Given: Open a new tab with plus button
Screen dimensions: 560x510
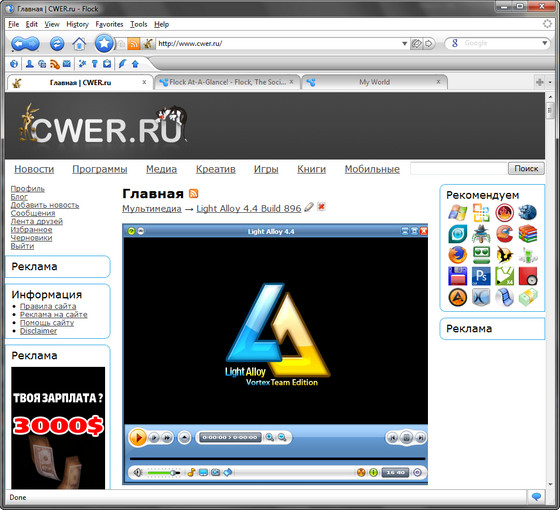Looking at the screenshot, I should (540, 82).
